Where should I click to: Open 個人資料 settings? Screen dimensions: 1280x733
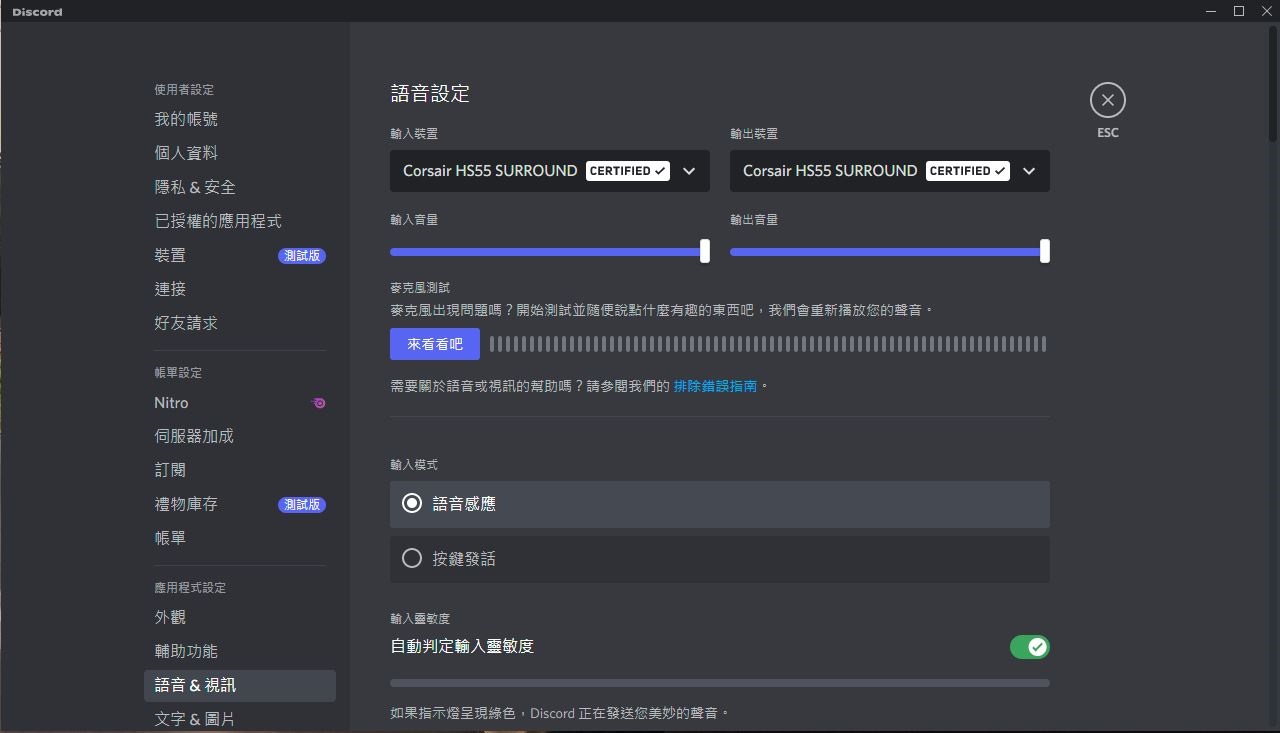click(240, 153)
